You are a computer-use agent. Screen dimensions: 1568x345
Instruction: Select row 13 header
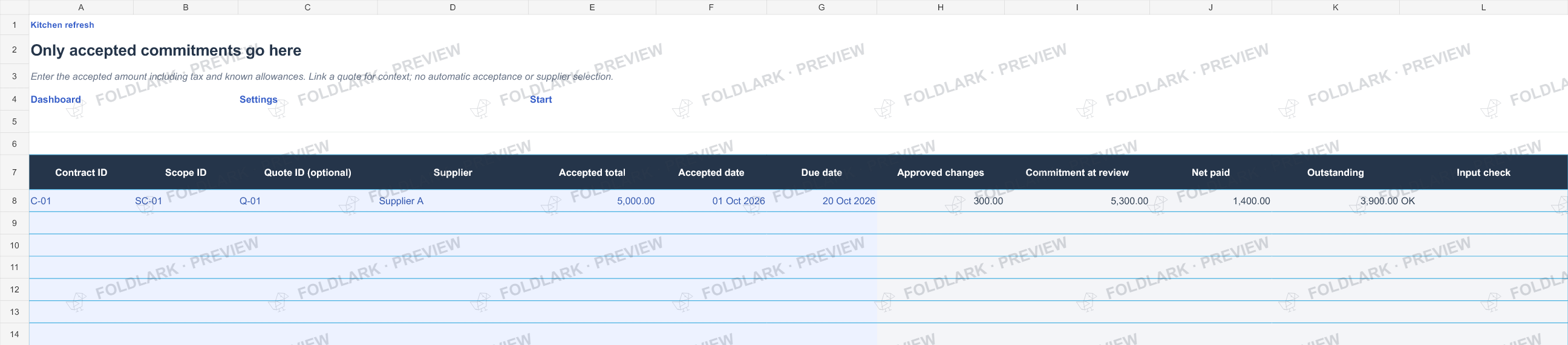pos(15,312)
